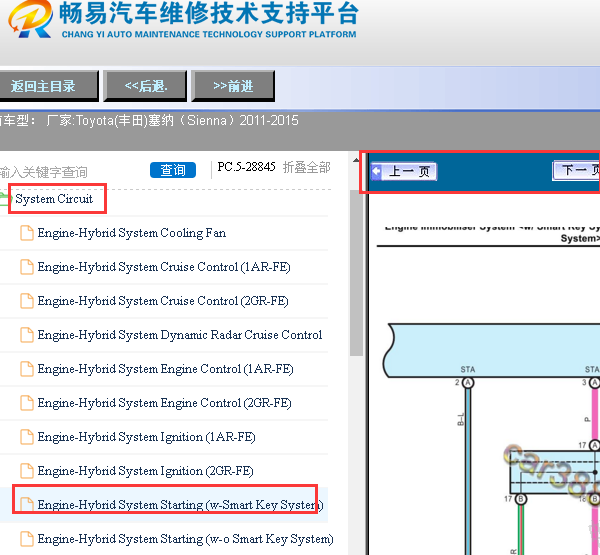Collapse the System Circuit folder

(x=54, y=199)
